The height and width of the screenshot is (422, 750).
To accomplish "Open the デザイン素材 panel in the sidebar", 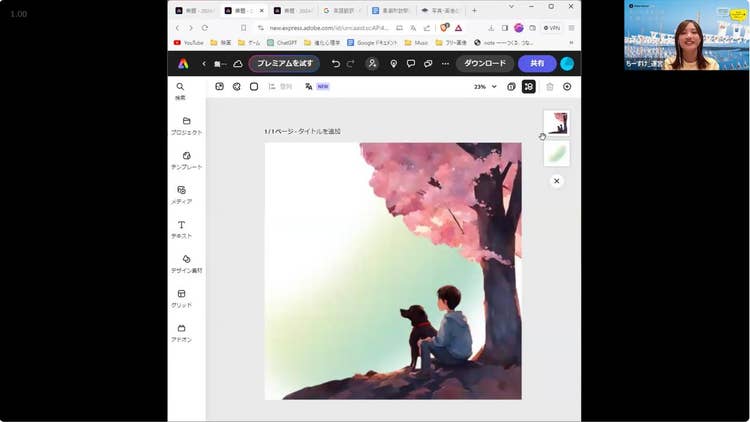I will pos(187,264).
